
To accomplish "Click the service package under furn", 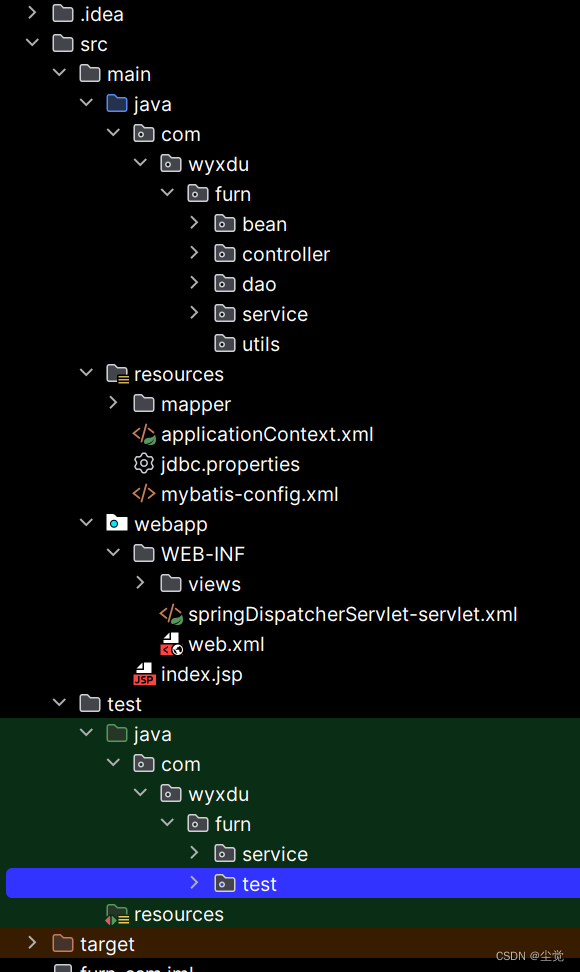I will point(275,314).
